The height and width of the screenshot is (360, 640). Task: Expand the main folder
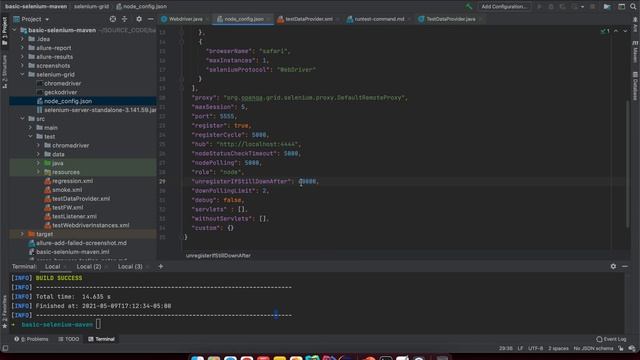click(x=31, y=128)
